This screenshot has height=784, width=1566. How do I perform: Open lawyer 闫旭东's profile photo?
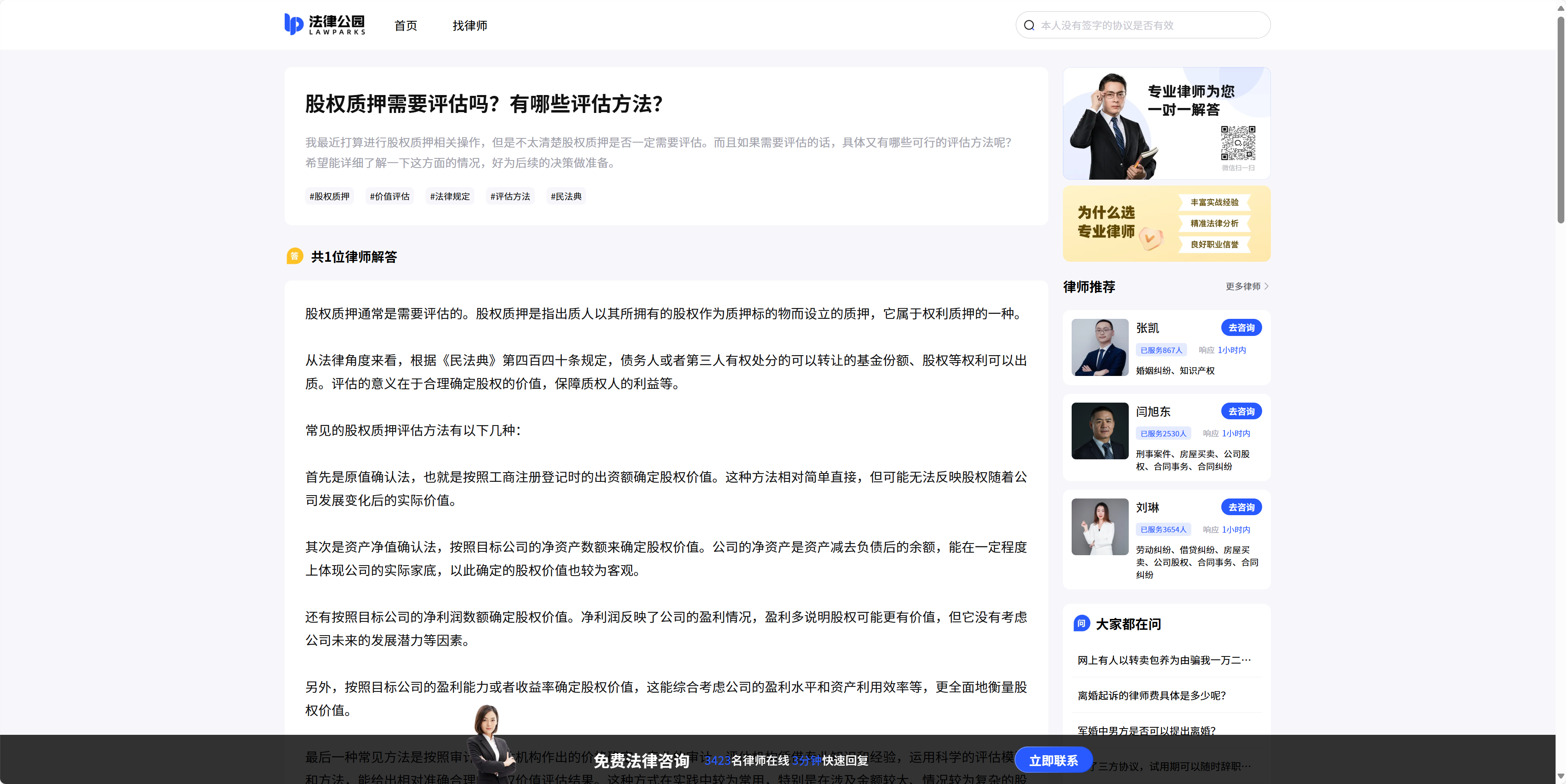(x=1099, y=431)
